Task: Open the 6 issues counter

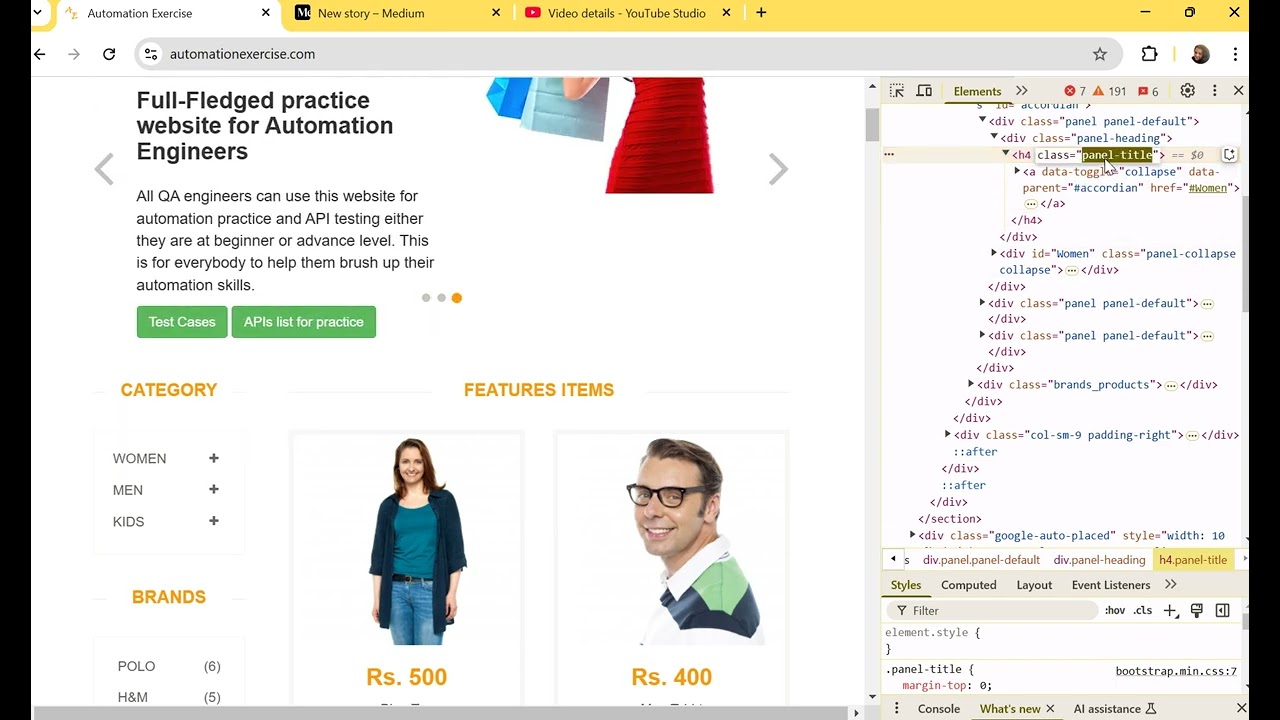Action: point(1148,91)
